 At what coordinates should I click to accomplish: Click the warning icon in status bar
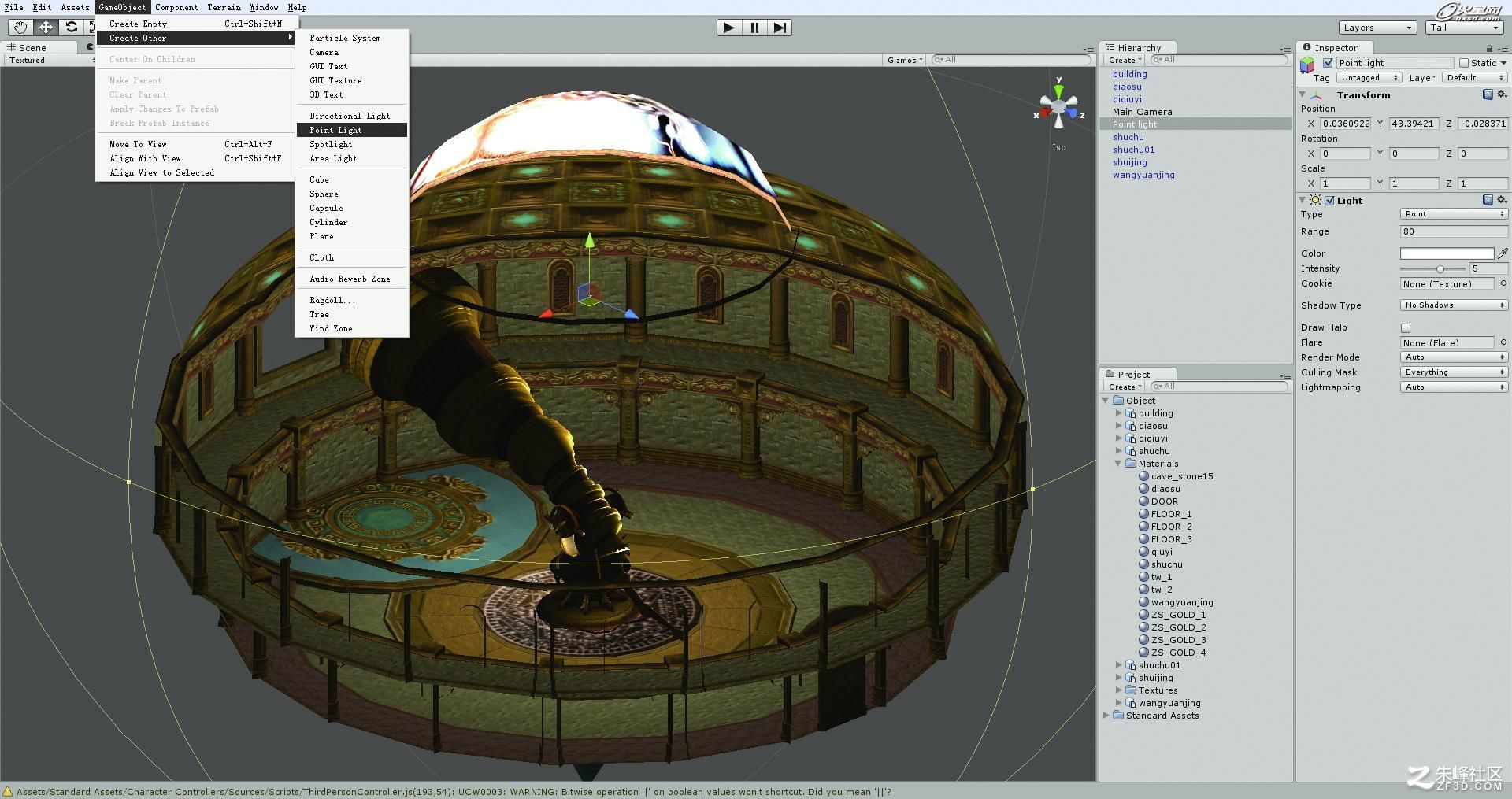8,792
